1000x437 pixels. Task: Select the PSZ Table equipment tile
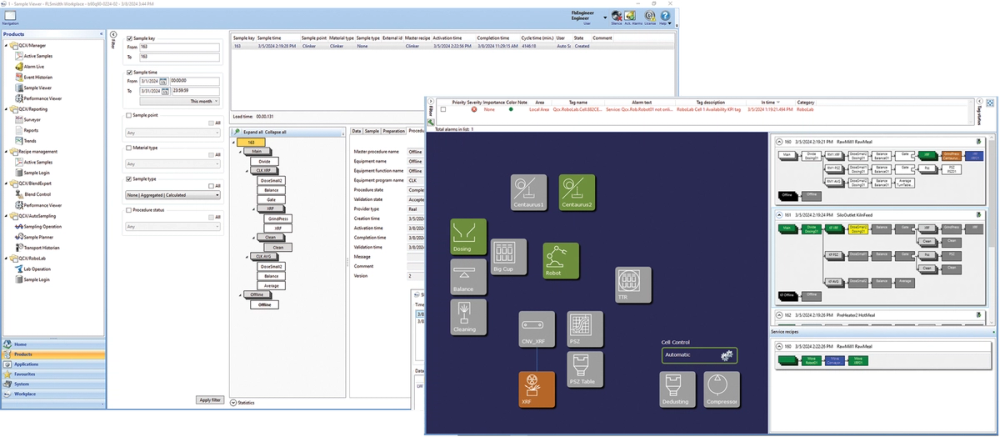[585, 369]
